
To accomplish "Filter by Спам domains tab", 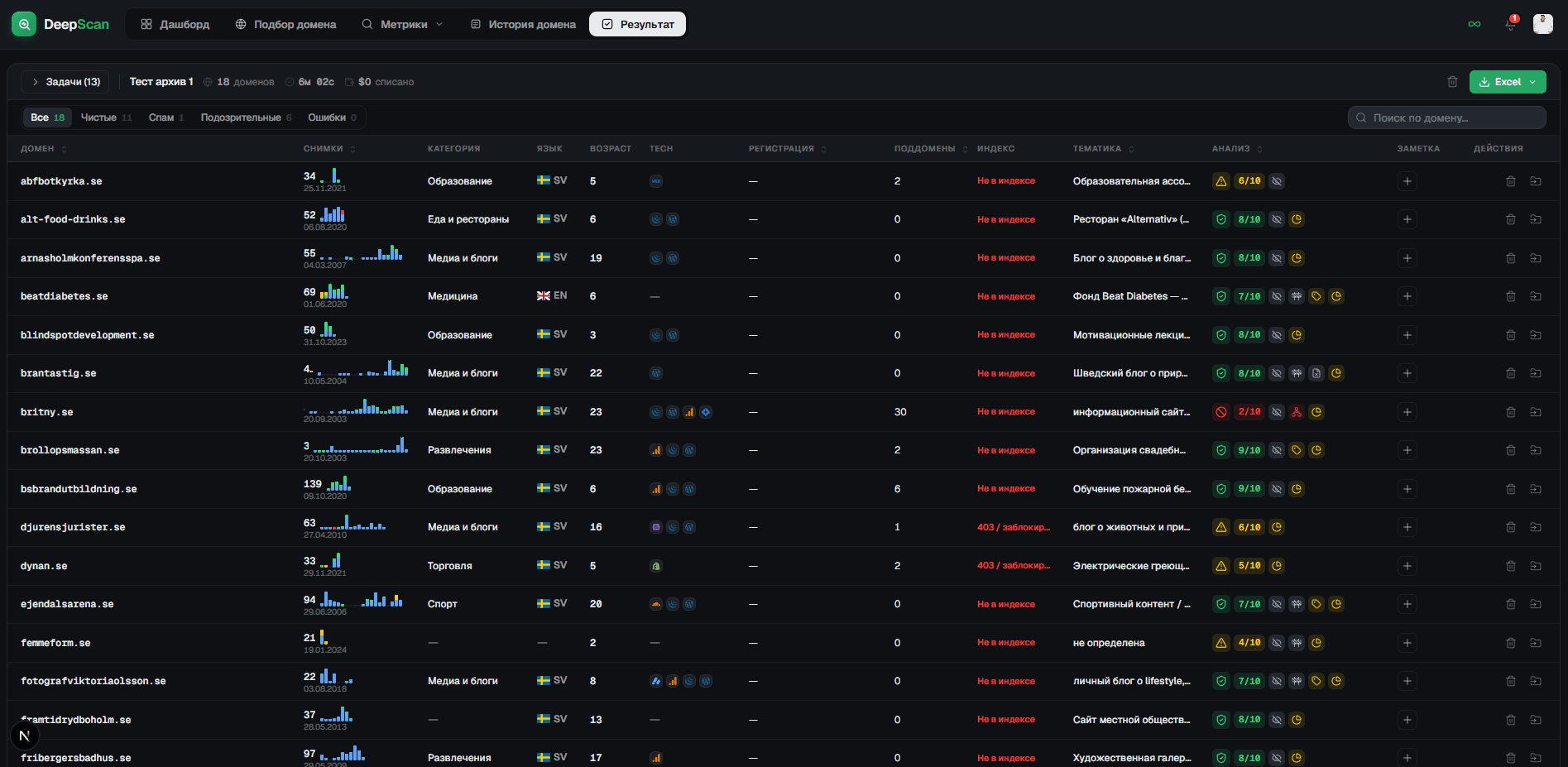I will [x=166, y=117].
